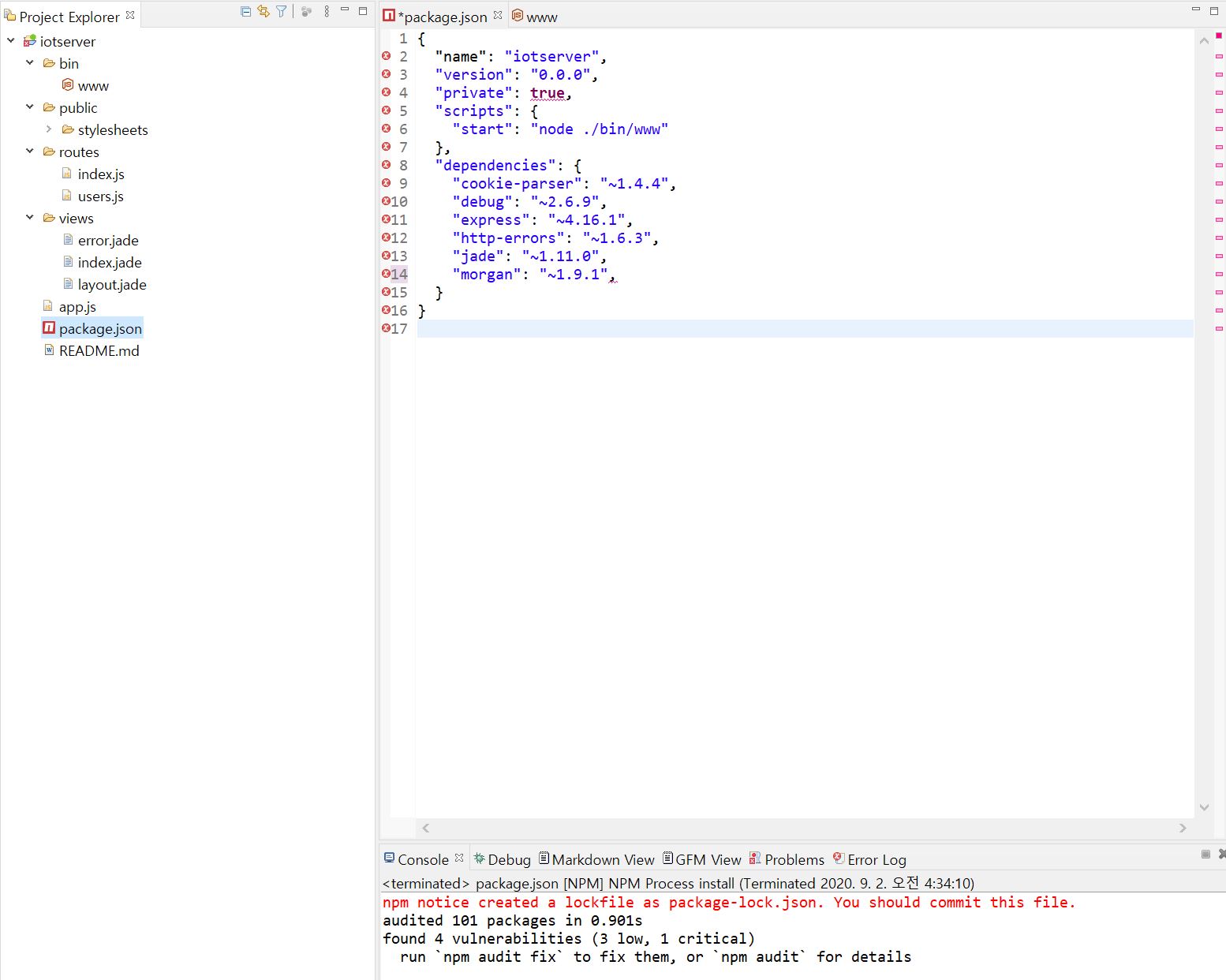
Task: Toggle Link with Editor in Project Explorer
Action: (264, 11)
